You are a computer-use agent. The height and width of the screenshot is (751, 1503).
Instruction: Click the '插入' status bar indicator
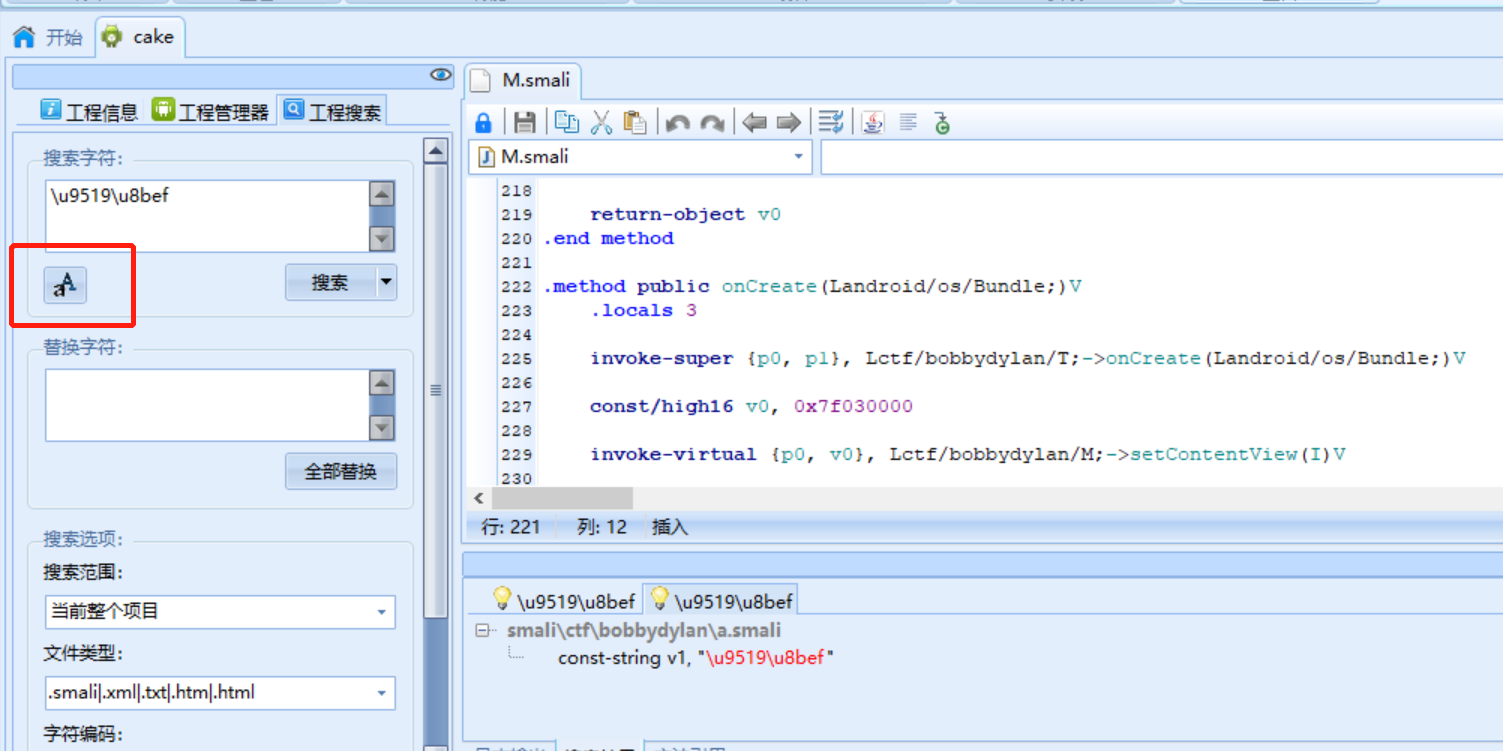670,527
